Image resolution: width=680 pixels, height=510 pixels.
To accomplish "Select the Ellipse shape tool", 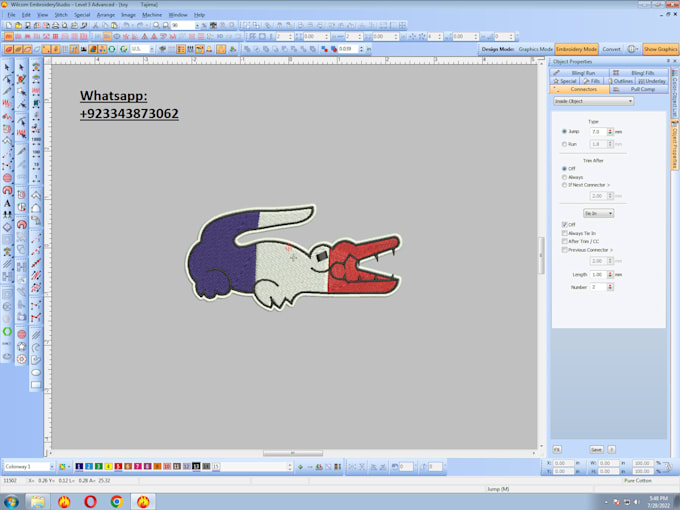I will pos(36,372).
